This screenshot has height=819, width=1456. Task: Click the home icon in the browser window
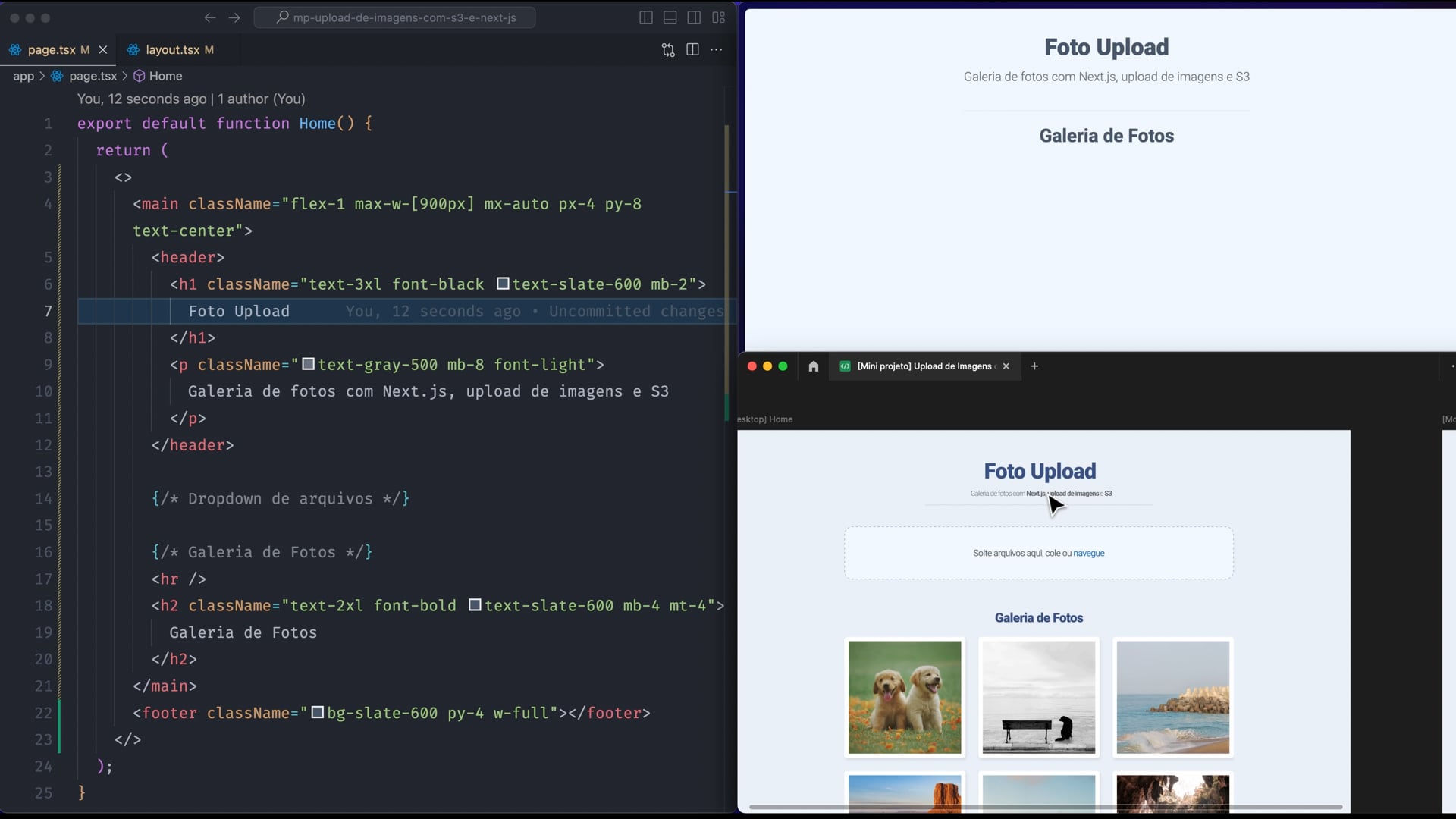[814, 366]
